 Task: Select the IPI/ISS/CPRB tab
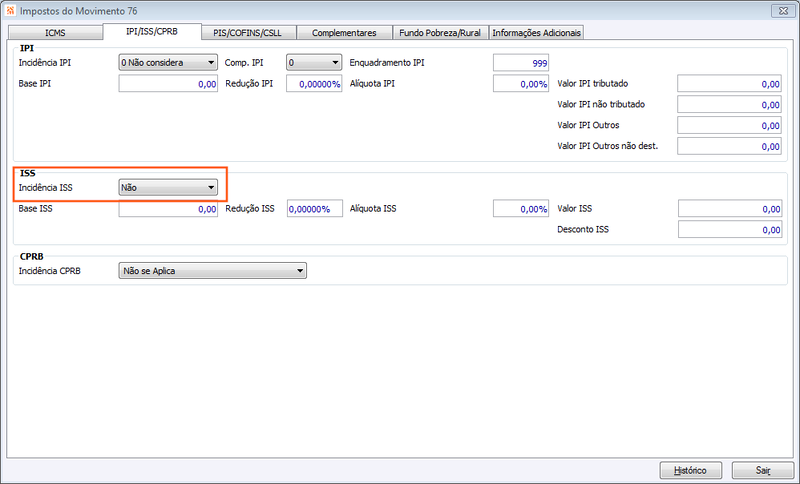[152, 32]
